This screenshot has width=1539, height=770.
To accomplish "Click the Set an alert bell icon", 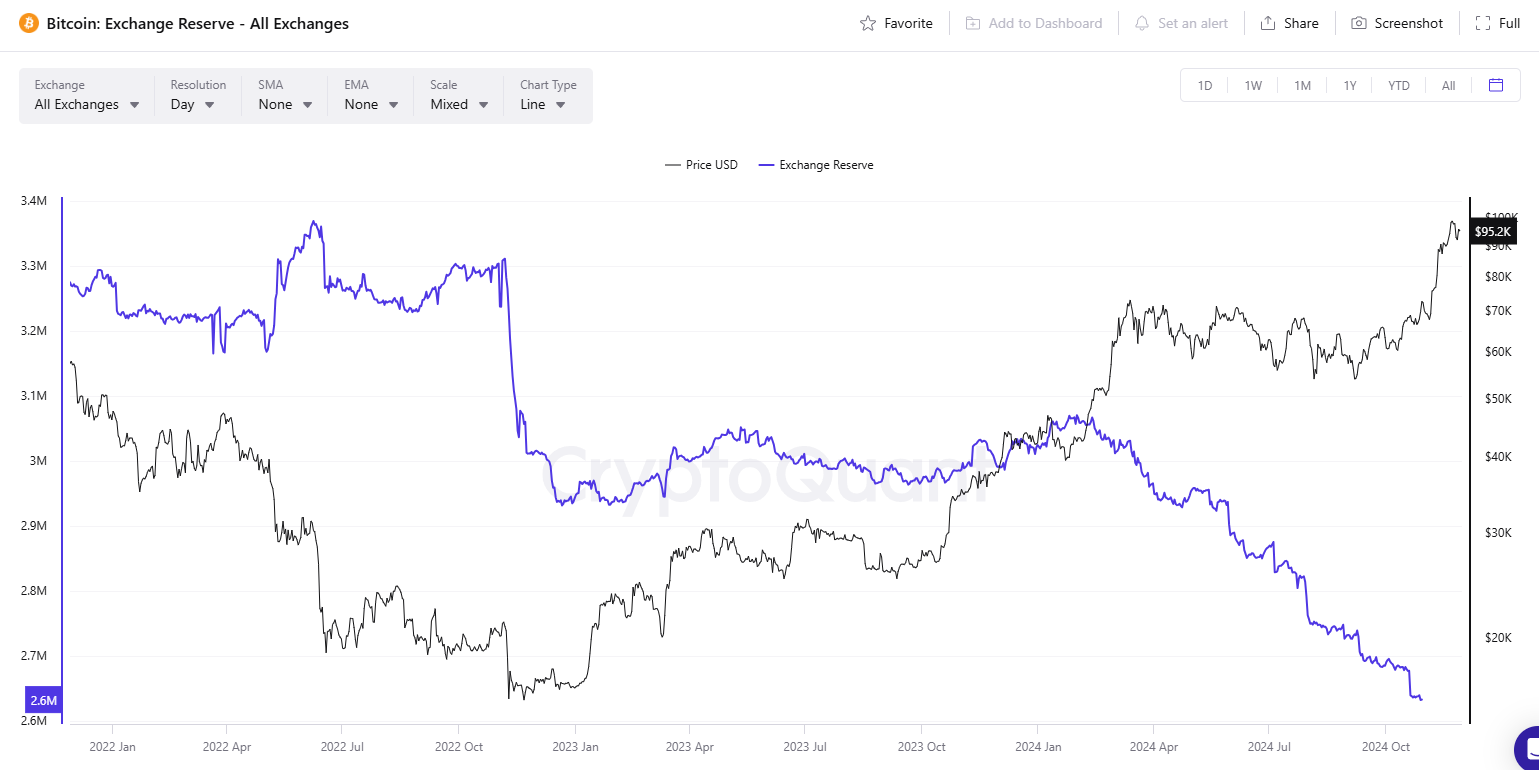I will [1142, 23].
